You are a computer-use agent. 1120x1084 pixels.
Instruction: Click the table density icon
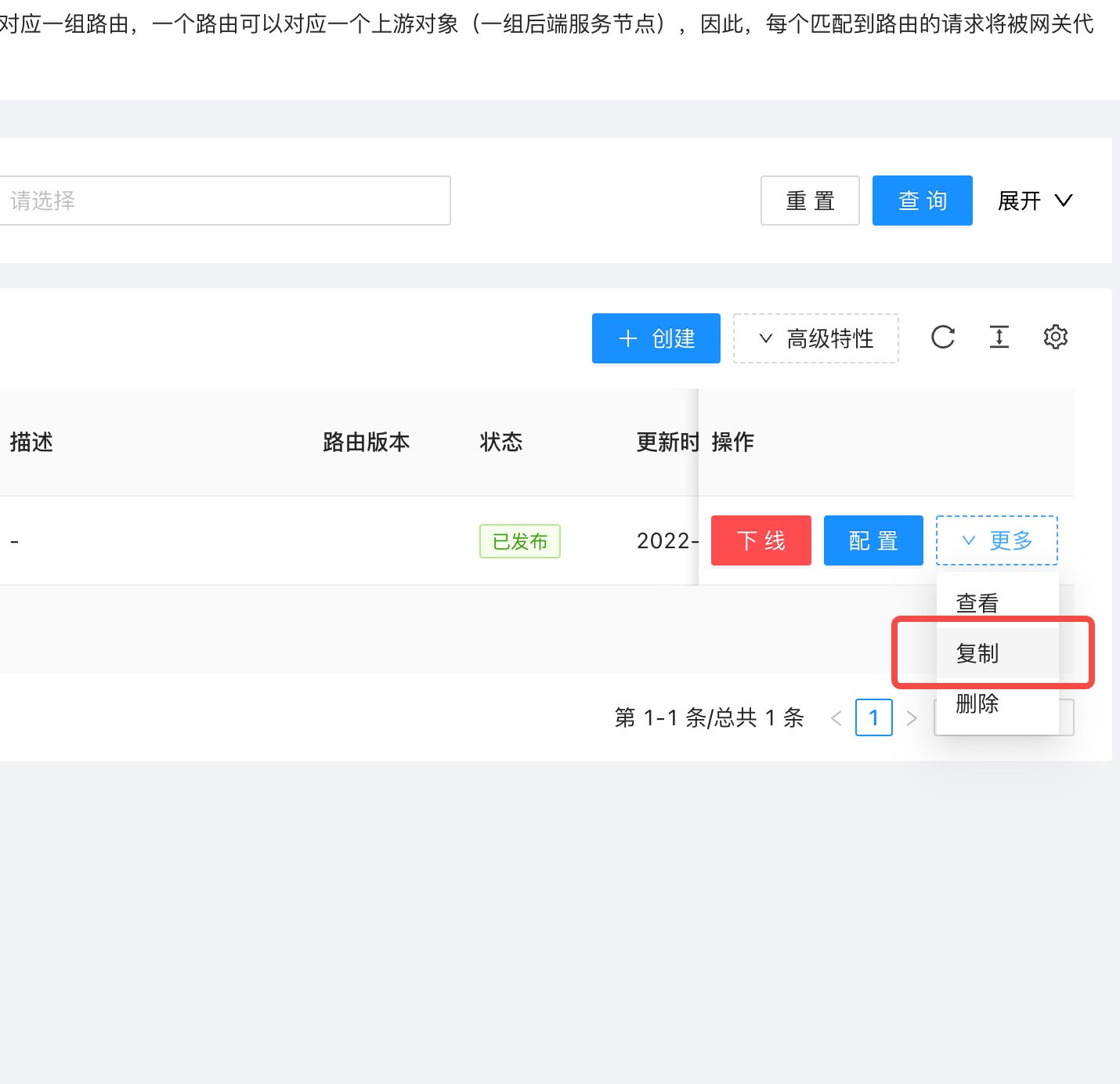(999, 338)
